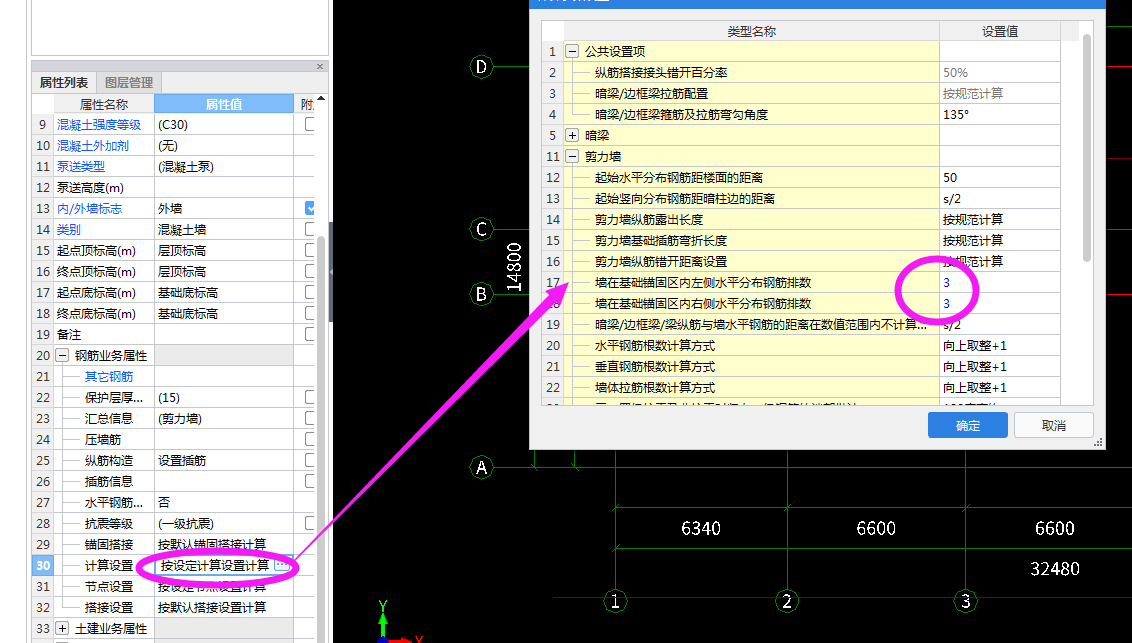Image resolution: width=1132 pixels, height=643 pixels.
Task: Click axis bubble 3 on the drawing
Action: [x=966, y=601]
